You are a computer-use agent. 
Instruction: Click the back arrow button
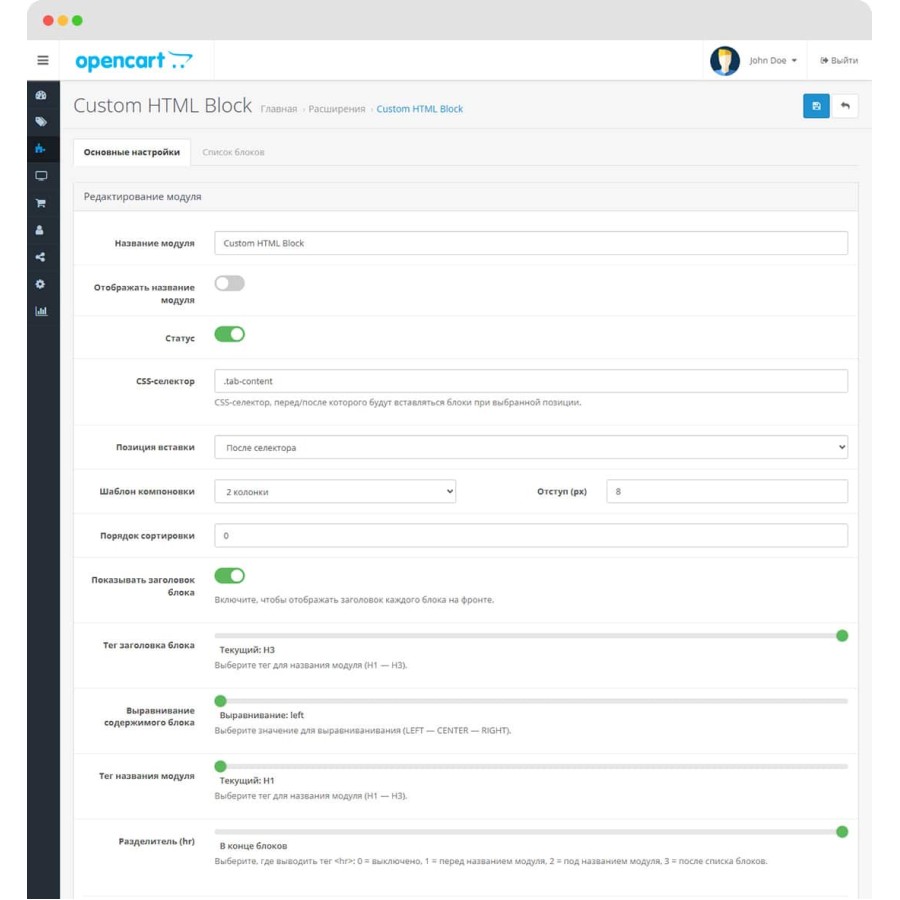(x=845, y=106)
